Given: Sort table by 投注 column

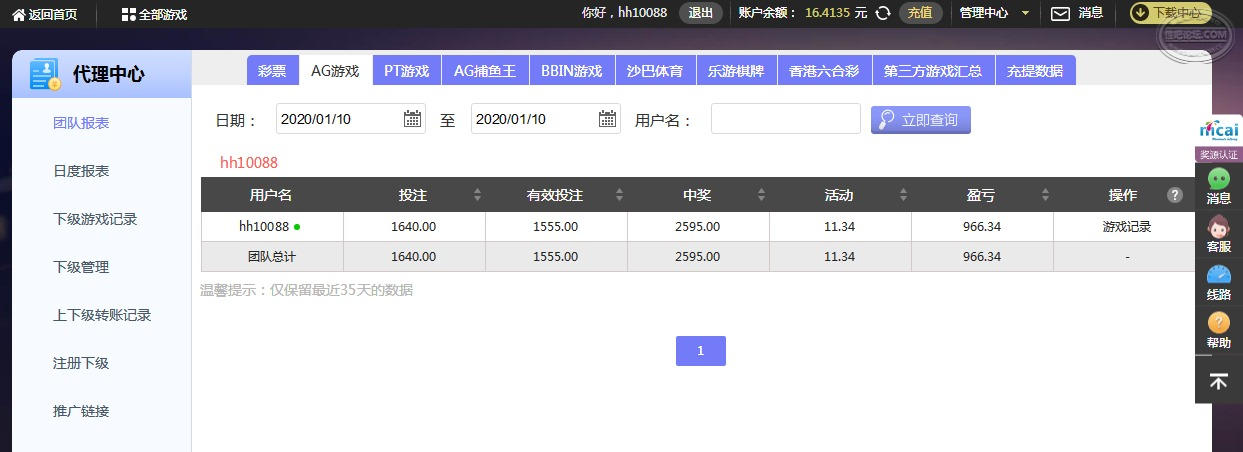Looking at the screenshot, I should 477,195.
